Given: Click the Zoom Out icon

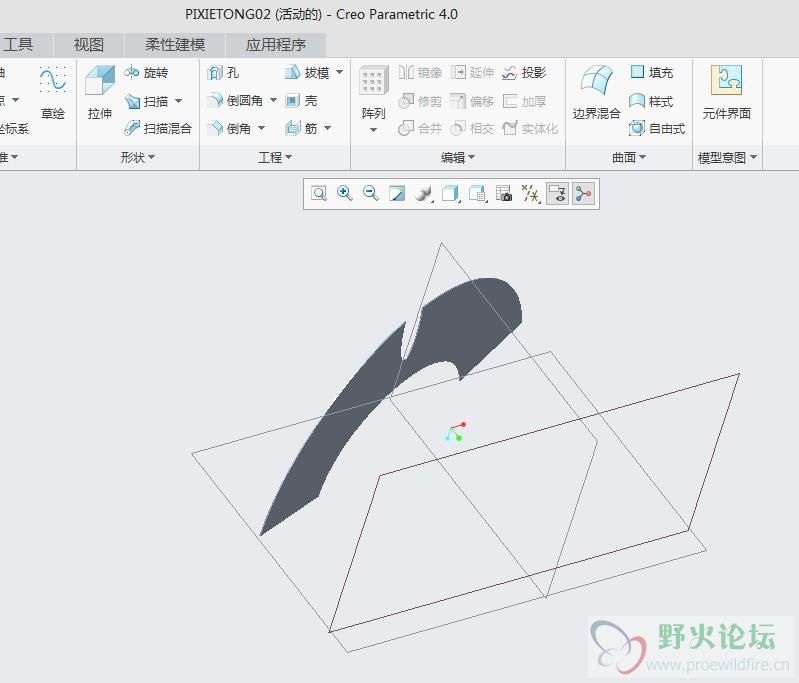Looking at the screenshot, I should pos(370,194).
